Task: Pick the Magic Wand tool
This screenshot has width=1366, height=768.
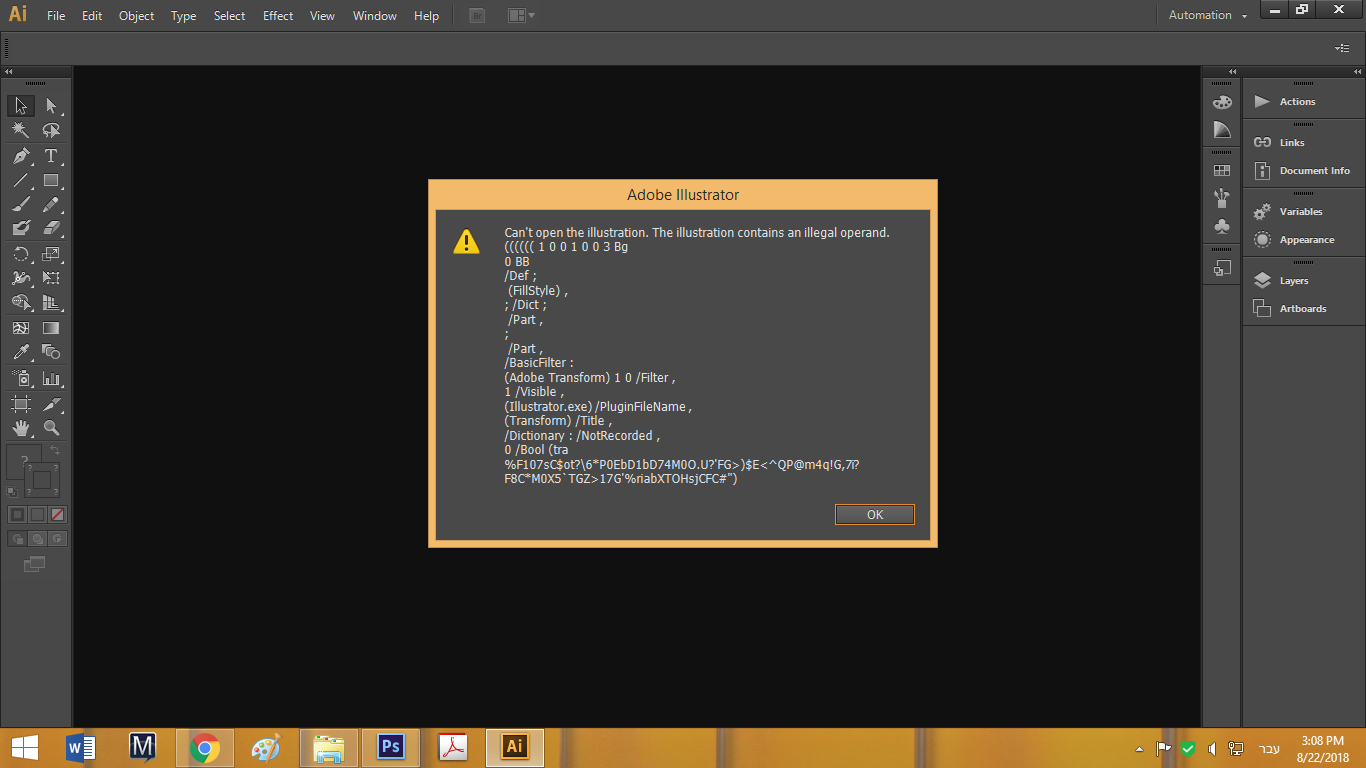Action: tap(21, 130)
